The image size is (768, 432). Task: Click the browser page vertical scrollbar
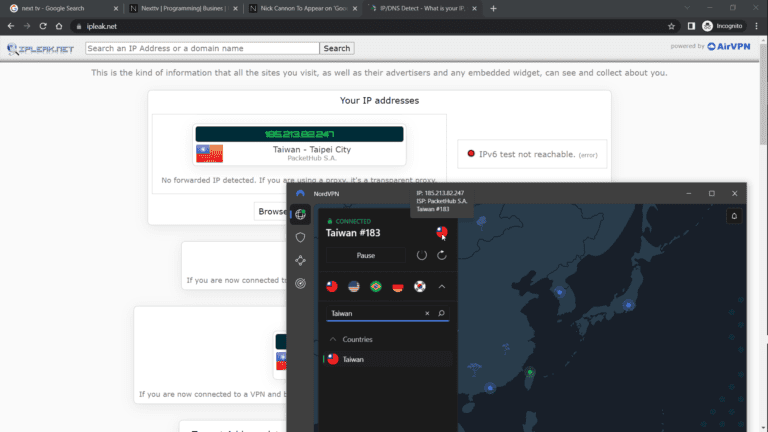click(763, 93)
